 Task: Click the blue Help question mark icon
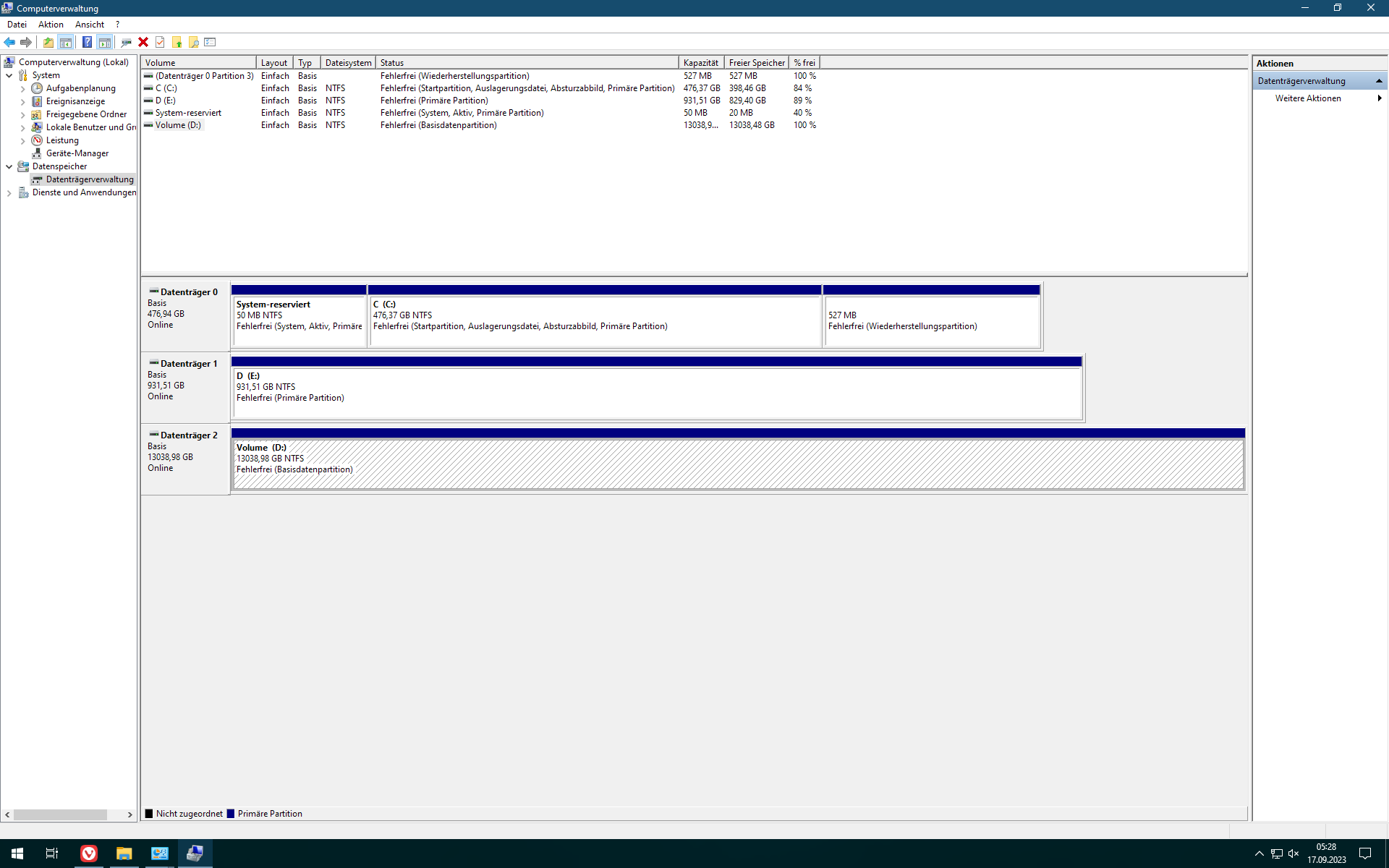coord(87,42)
